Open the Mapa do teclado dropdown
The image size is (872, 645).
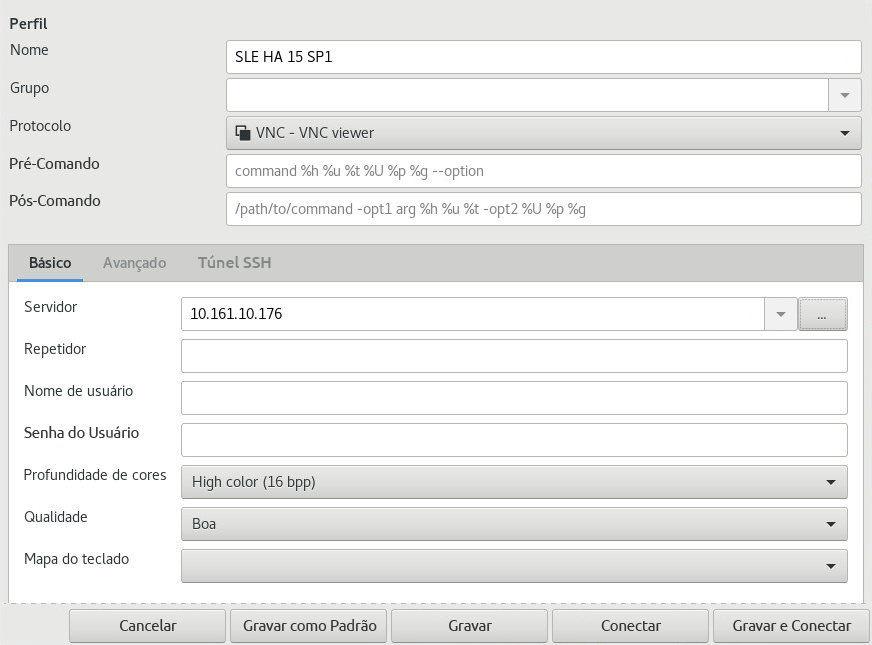coord(514,566)
